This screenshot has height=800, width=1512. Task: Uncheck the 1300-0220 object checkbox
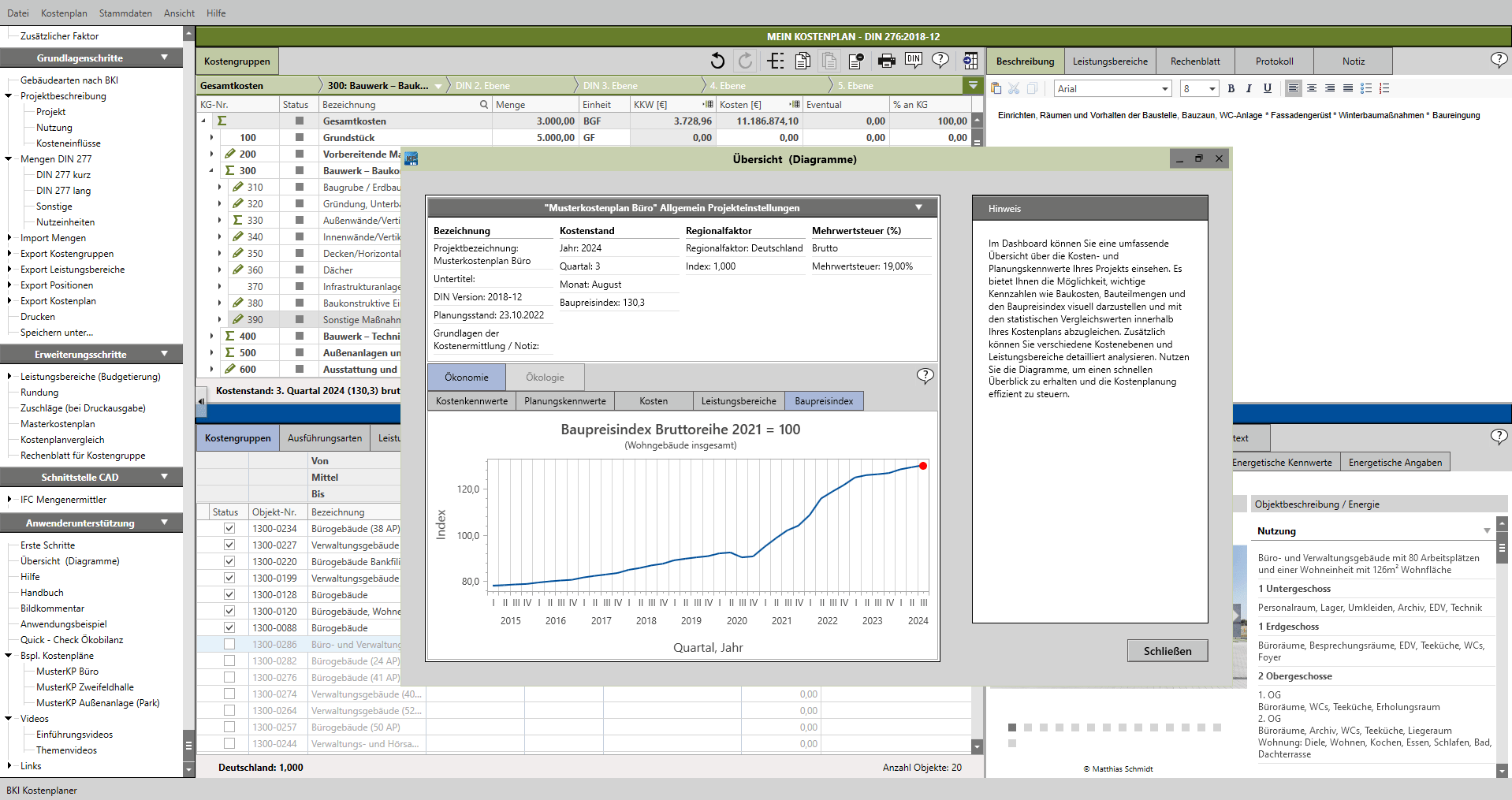[229, 561]
